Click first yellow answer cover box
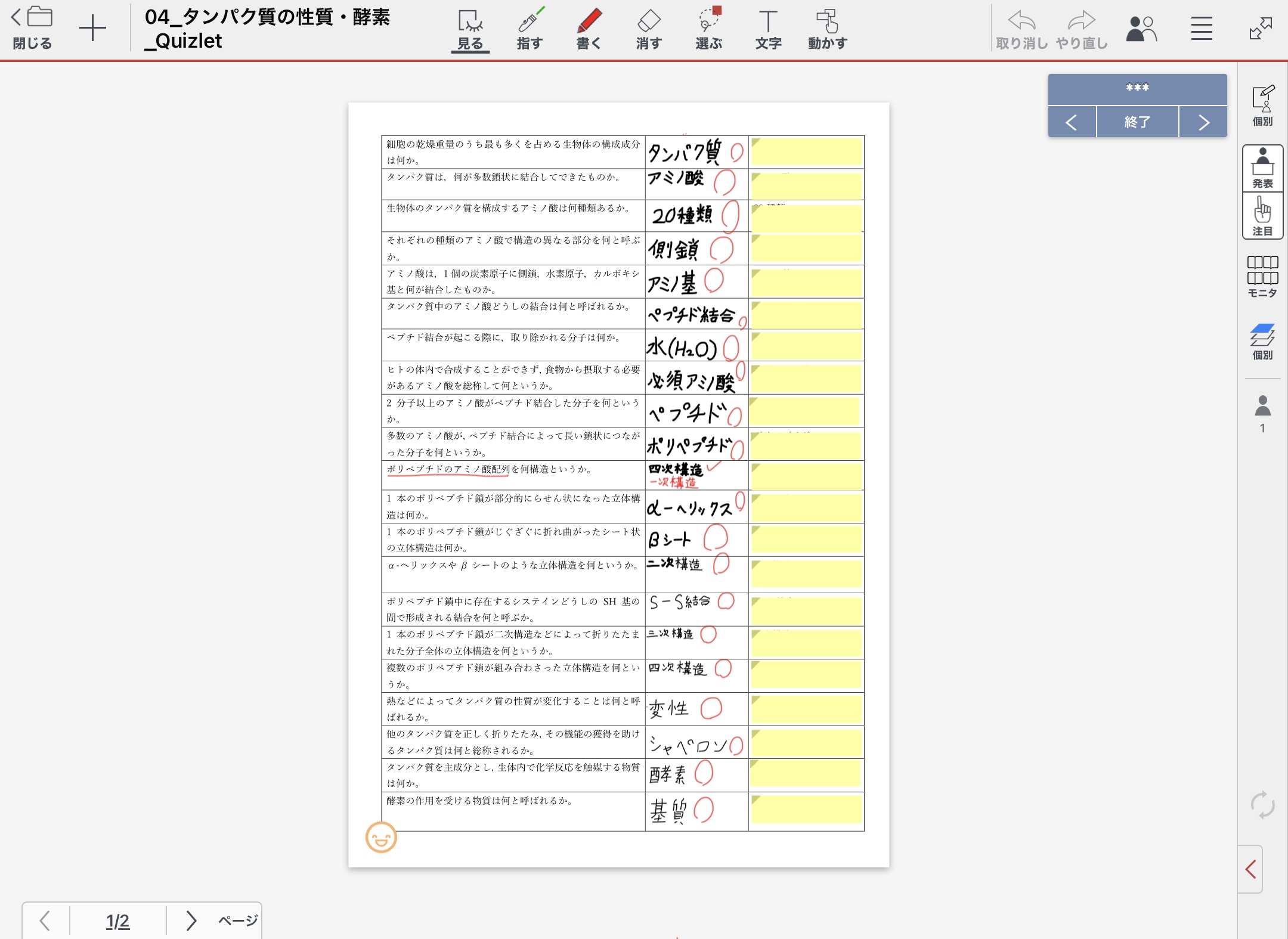 [x=806, y=151]
